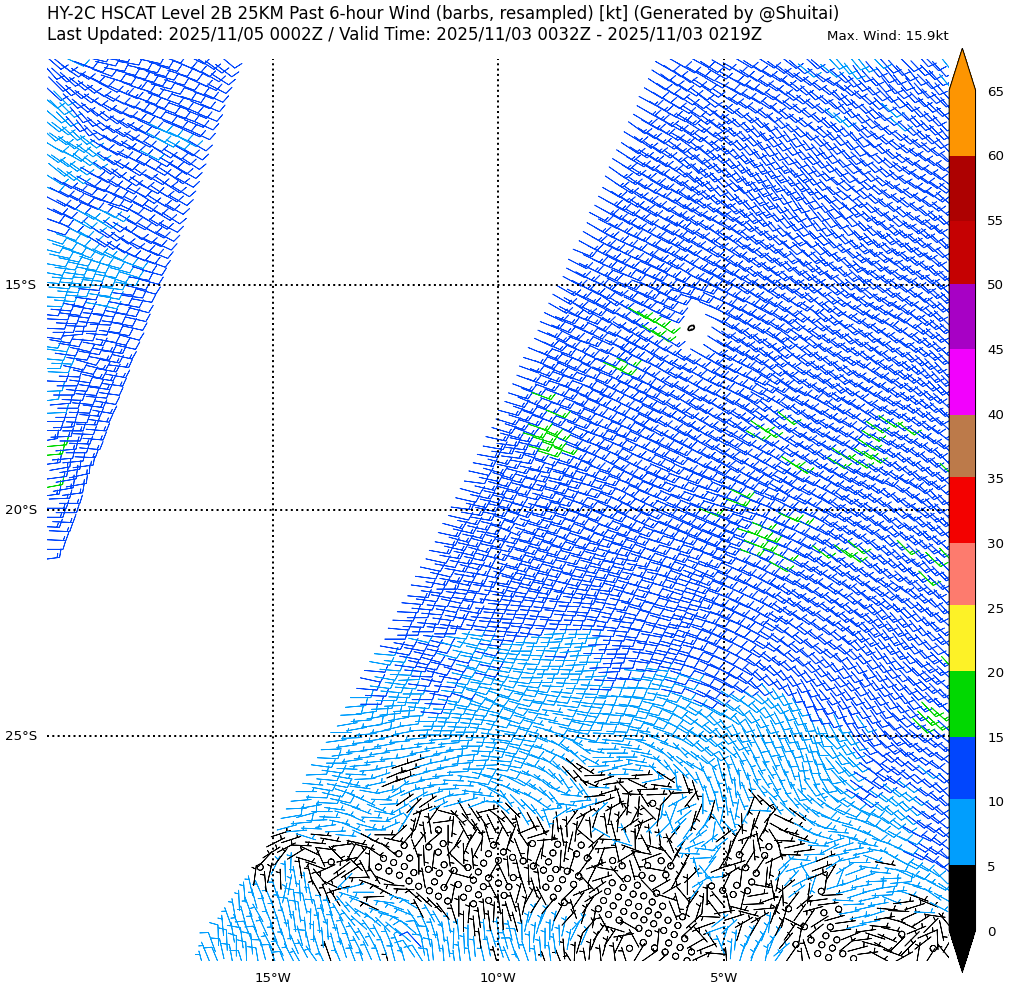Click the orange 60-65 kt colorbar segment
The width and height of the screenshot is (1009, 989).
(961, 123)
